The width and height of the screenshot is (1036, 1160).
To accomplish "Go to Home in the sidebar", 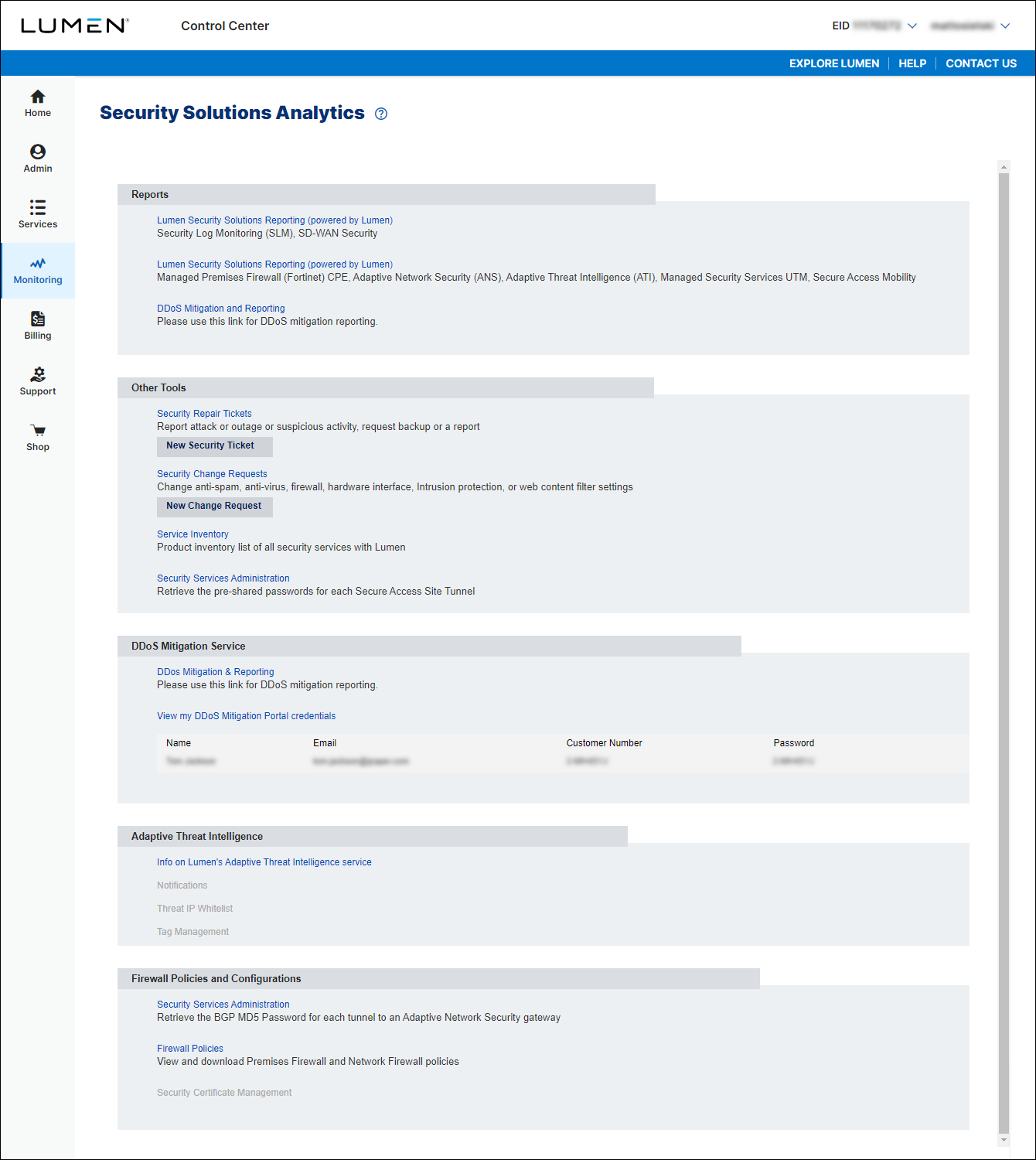I will (37, 104).
